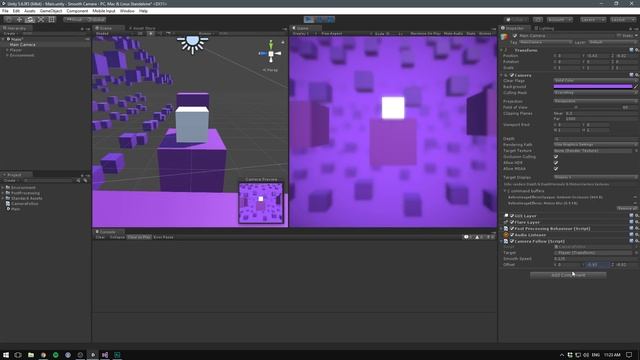Toggle the Allow MSAA checkbox
This screenshot has height=360, width=640.
coord(556,169)
